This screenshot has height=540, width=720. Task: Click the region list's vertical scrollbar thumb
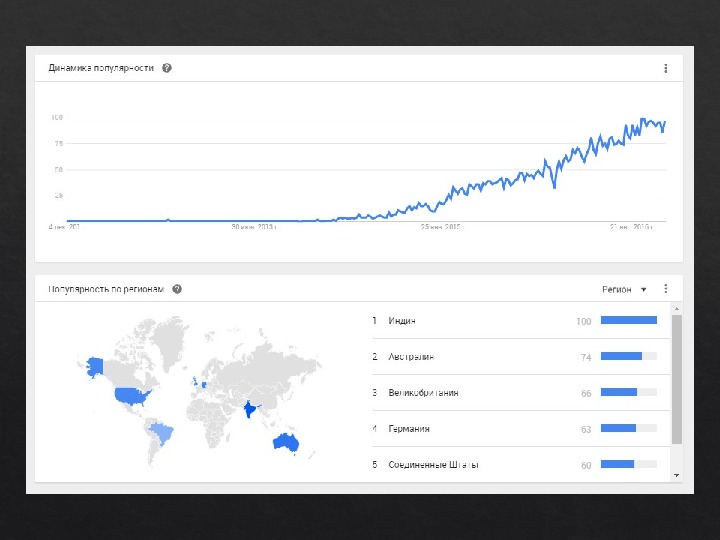(677, 380)
